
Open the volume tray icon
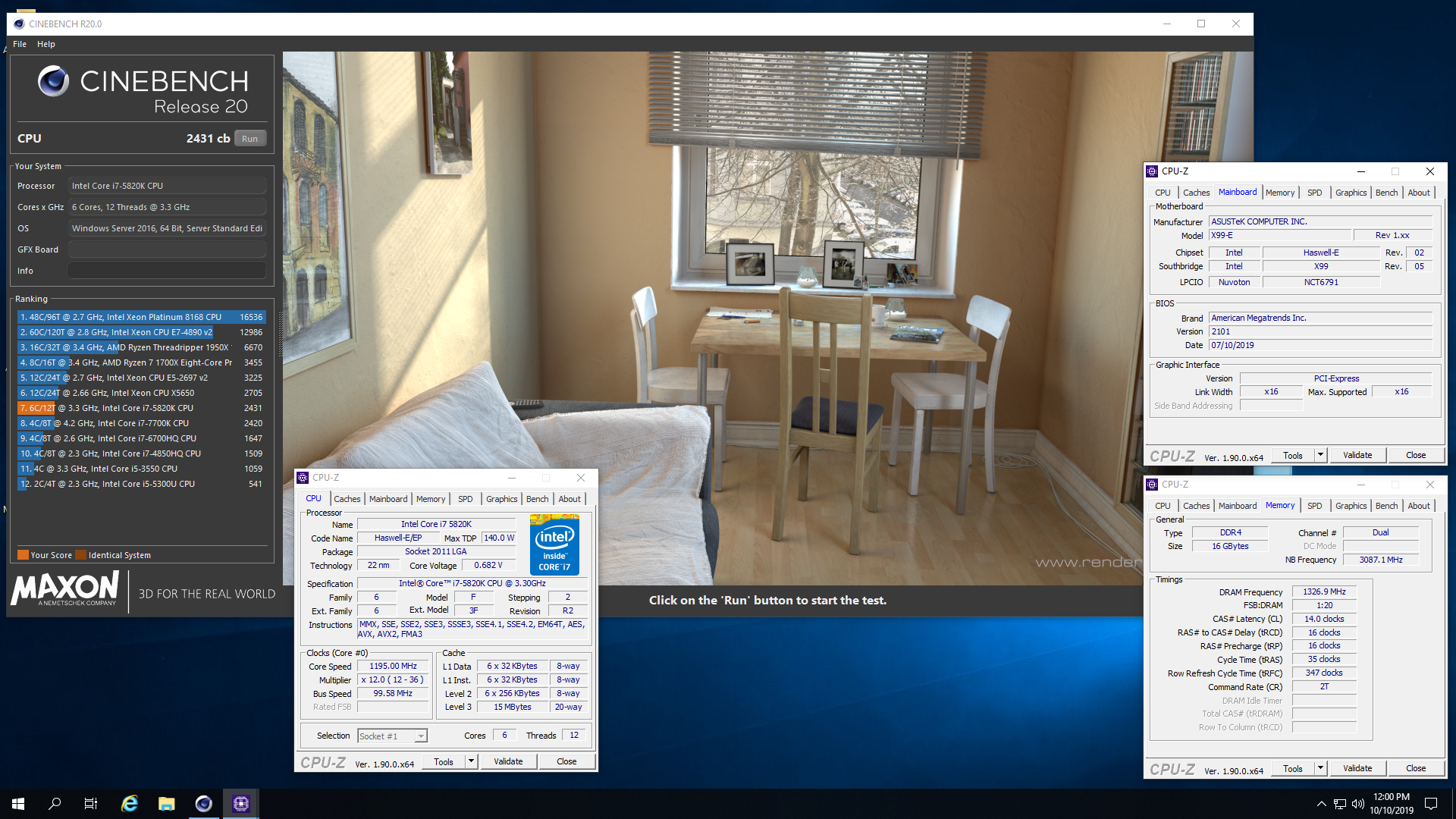pos(1357,804)
